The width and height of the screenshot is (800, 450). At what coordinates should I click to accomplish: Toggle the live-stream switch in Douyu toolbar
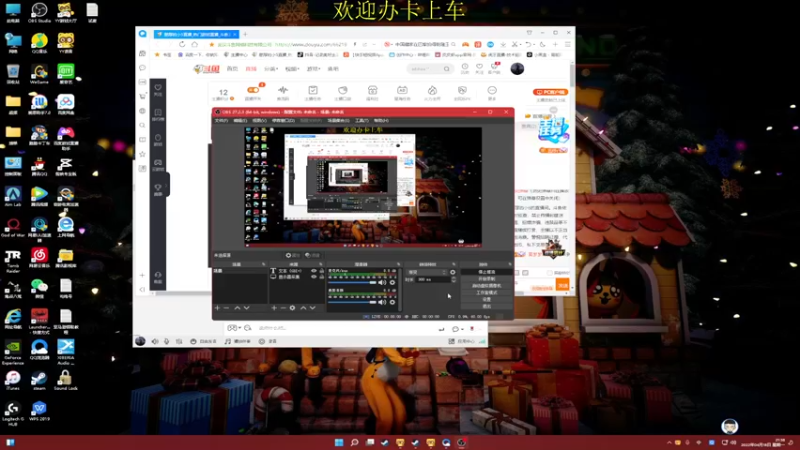point(253,90)
